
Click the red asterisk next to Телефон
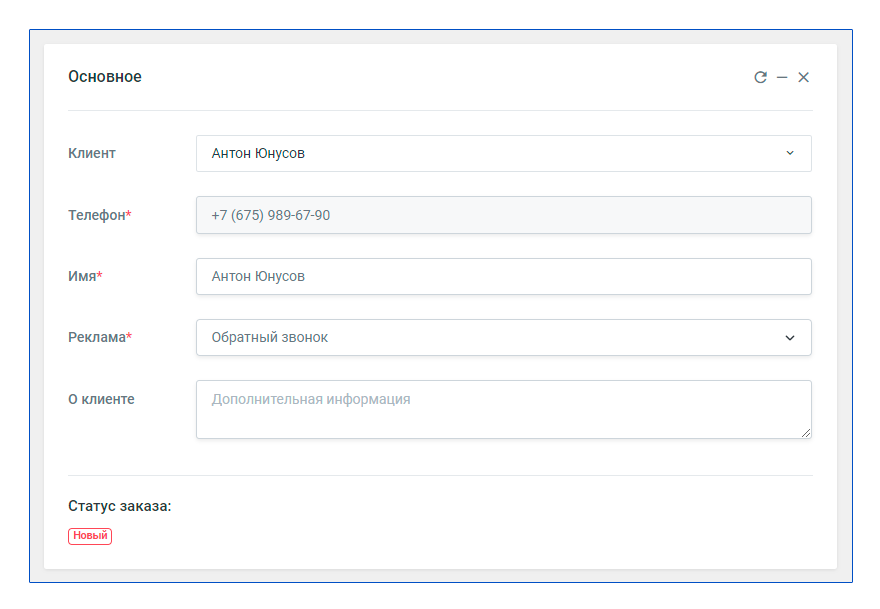(x=129, y=214)
